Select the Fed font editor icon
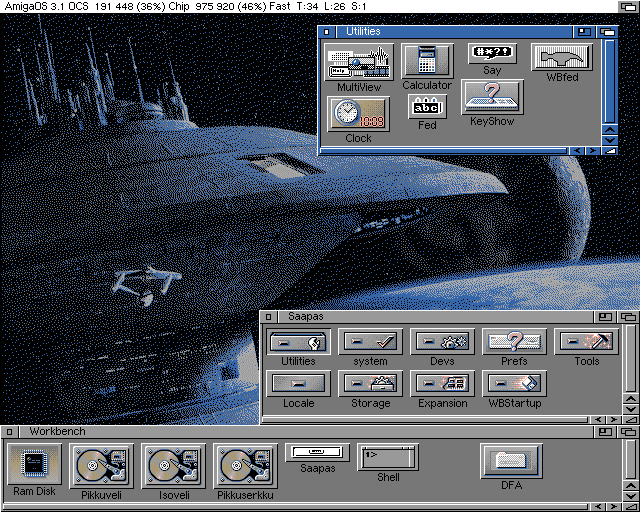 click(427, 107)
